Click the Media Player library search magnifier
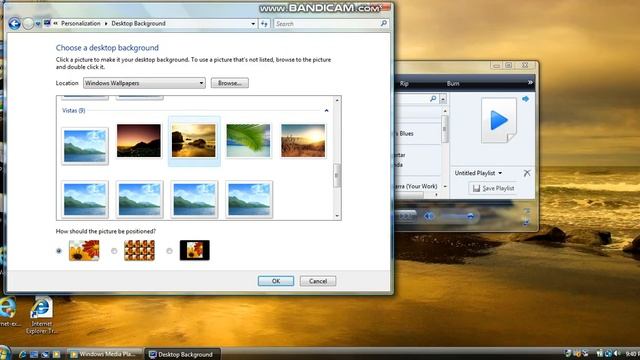Image resolution: width=640 pixels, height=360 pixels. [x=433, y=99]
